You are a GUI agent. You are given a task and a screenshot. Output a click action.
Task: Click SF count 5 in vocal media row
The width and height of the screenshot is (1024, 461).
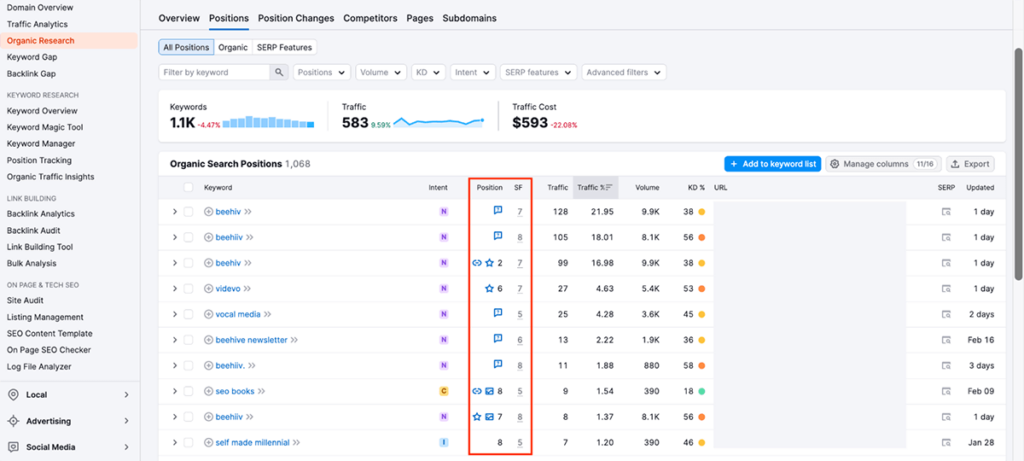(x=520, y=314)
